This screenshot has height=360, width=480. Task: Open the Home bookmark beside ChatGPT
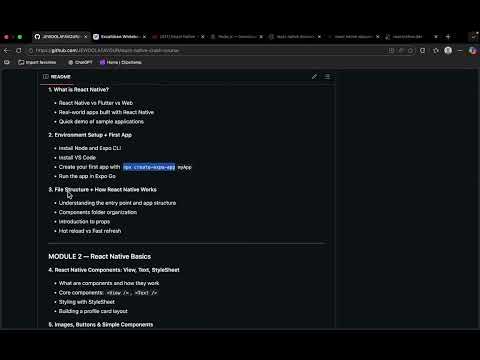pos(121,62)
